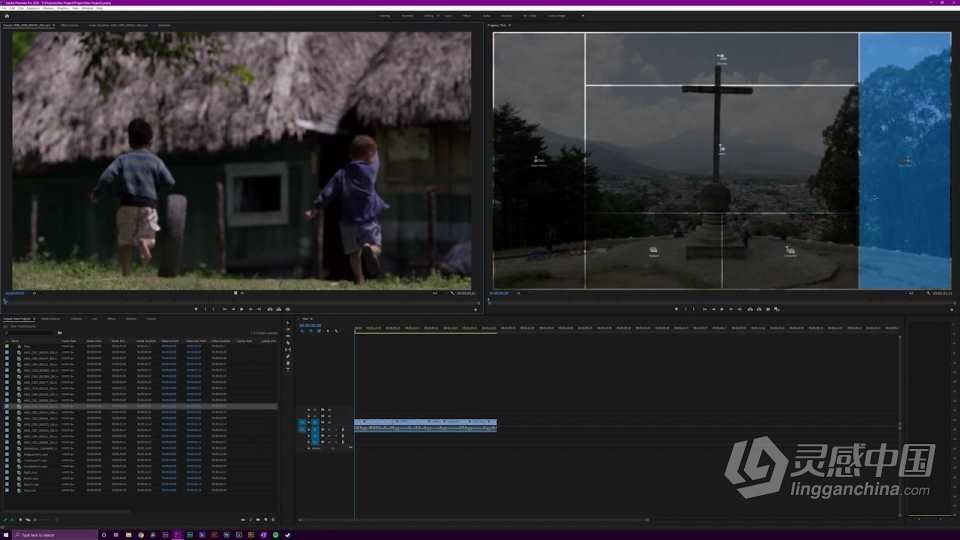Open Program monitor panel menu
Image resolution: width=960 pixels, height=540 pixels.
tap(509, 25)
